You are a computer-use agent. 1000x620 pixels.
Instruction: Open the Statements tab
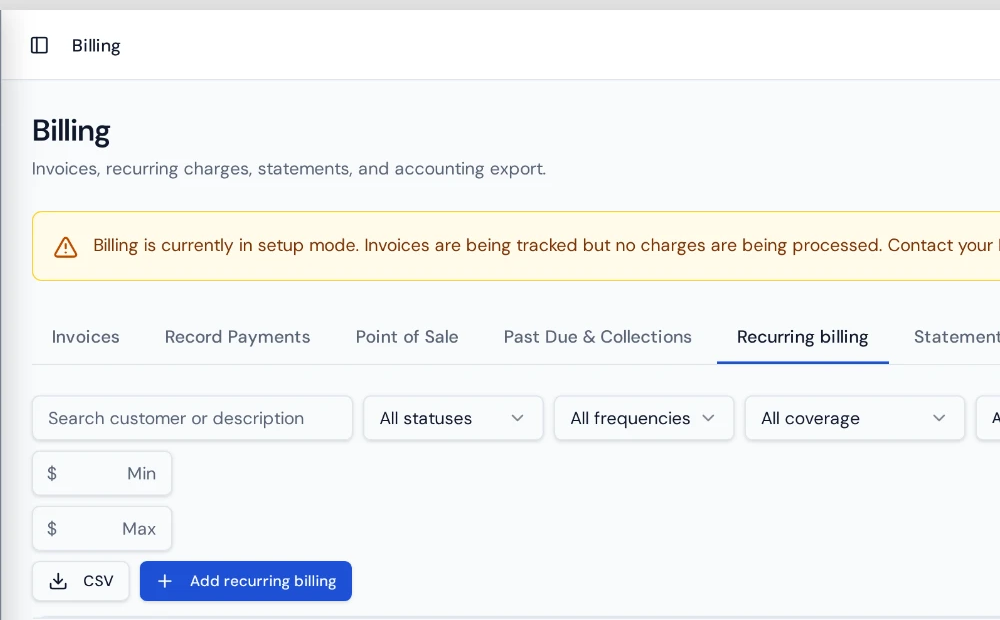tap(957, 337)
